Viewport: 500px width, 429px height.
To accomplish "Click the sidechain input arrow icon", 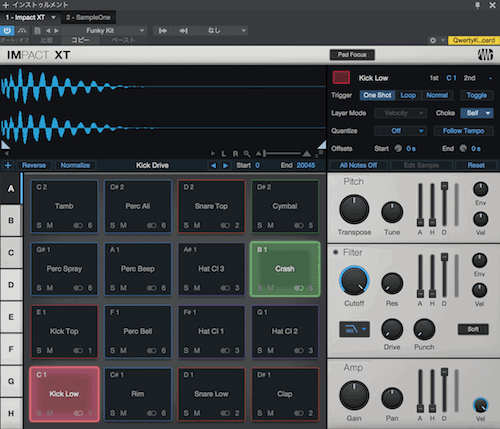I will 163,31.
